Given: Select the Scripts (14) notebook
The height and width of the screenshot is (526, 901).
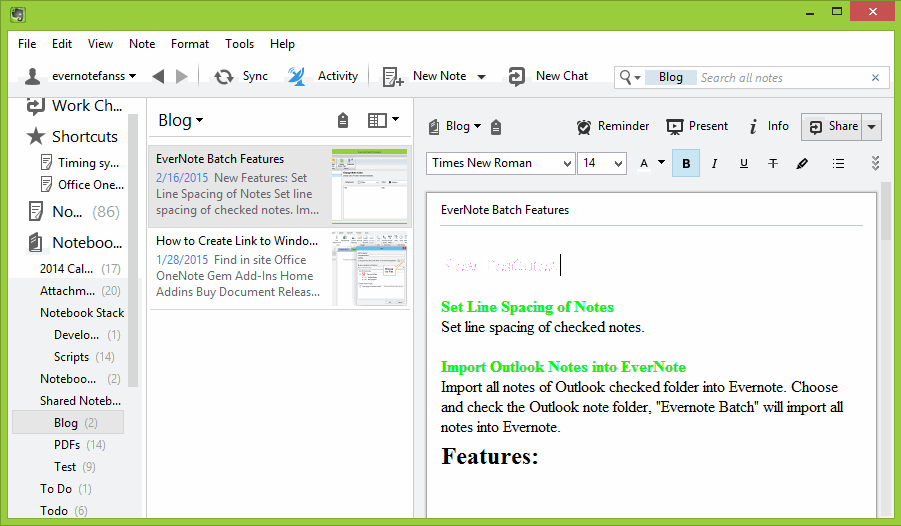Looking at the screenshot, I should pos(84,357).
